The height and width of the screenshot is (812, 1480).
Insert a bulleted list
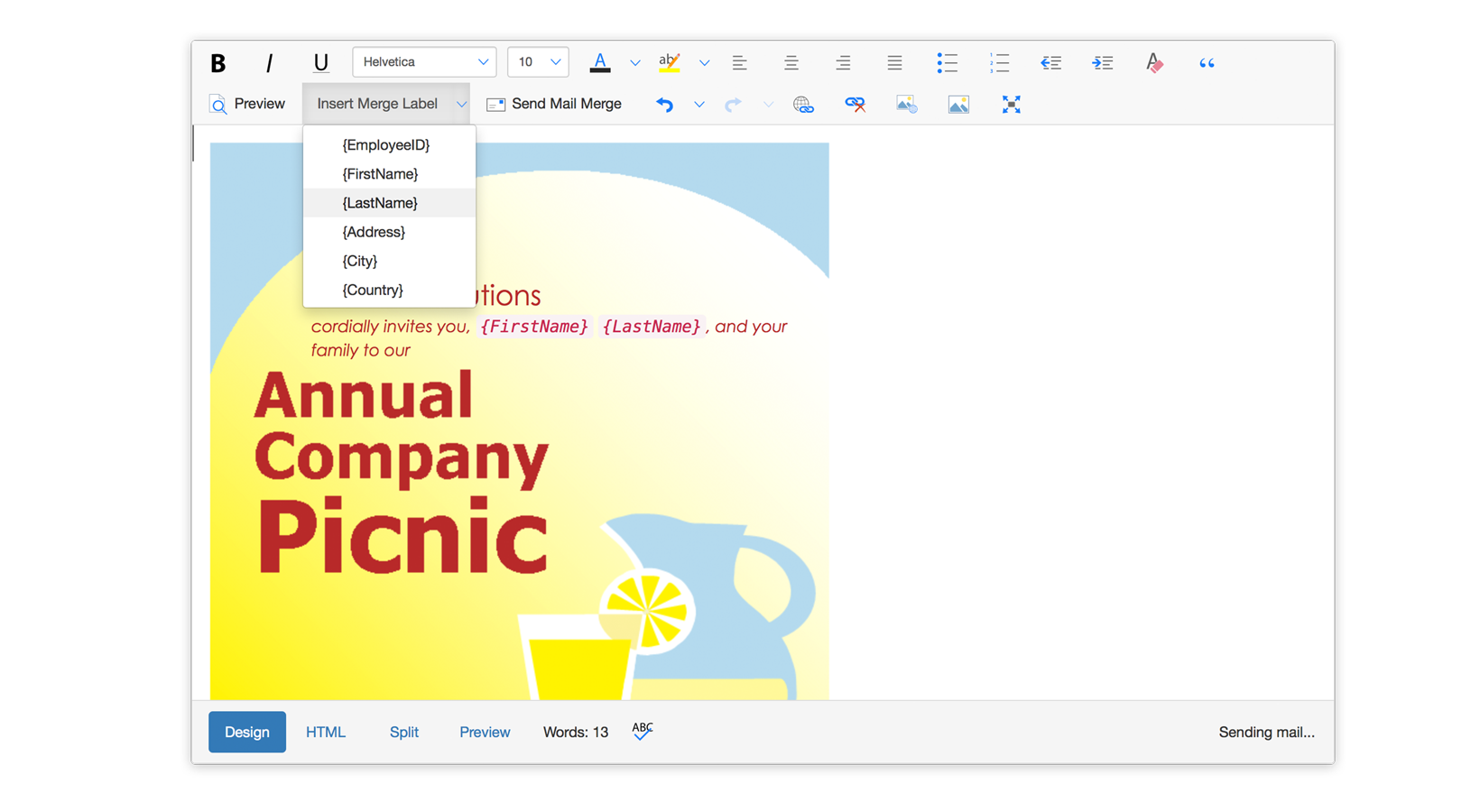pyautogui.click(x=947, y=63)
